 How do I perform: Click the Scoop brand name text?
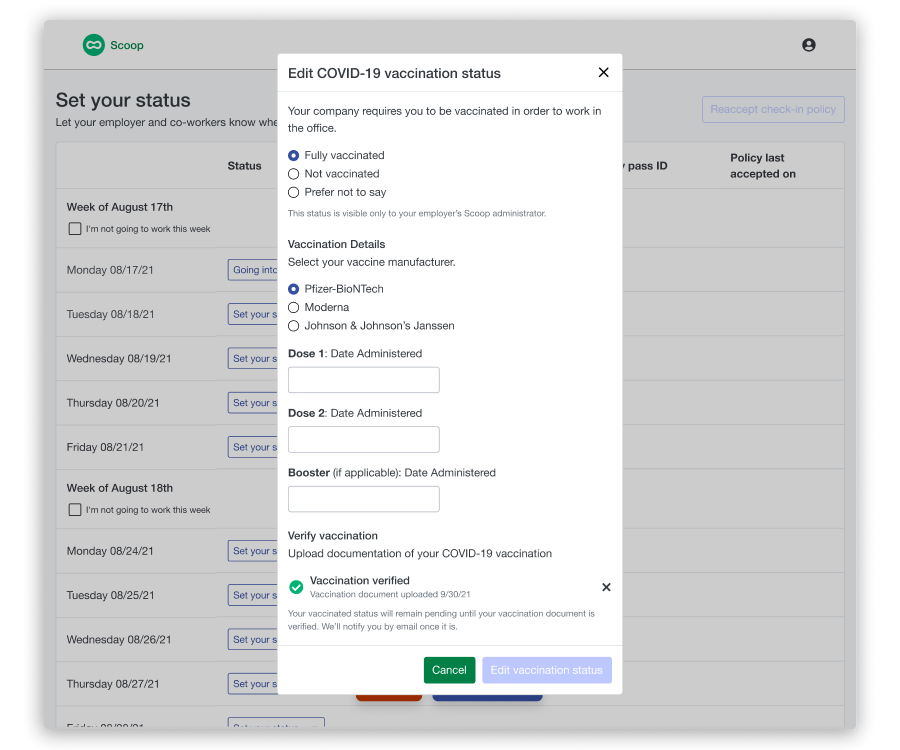127,45
